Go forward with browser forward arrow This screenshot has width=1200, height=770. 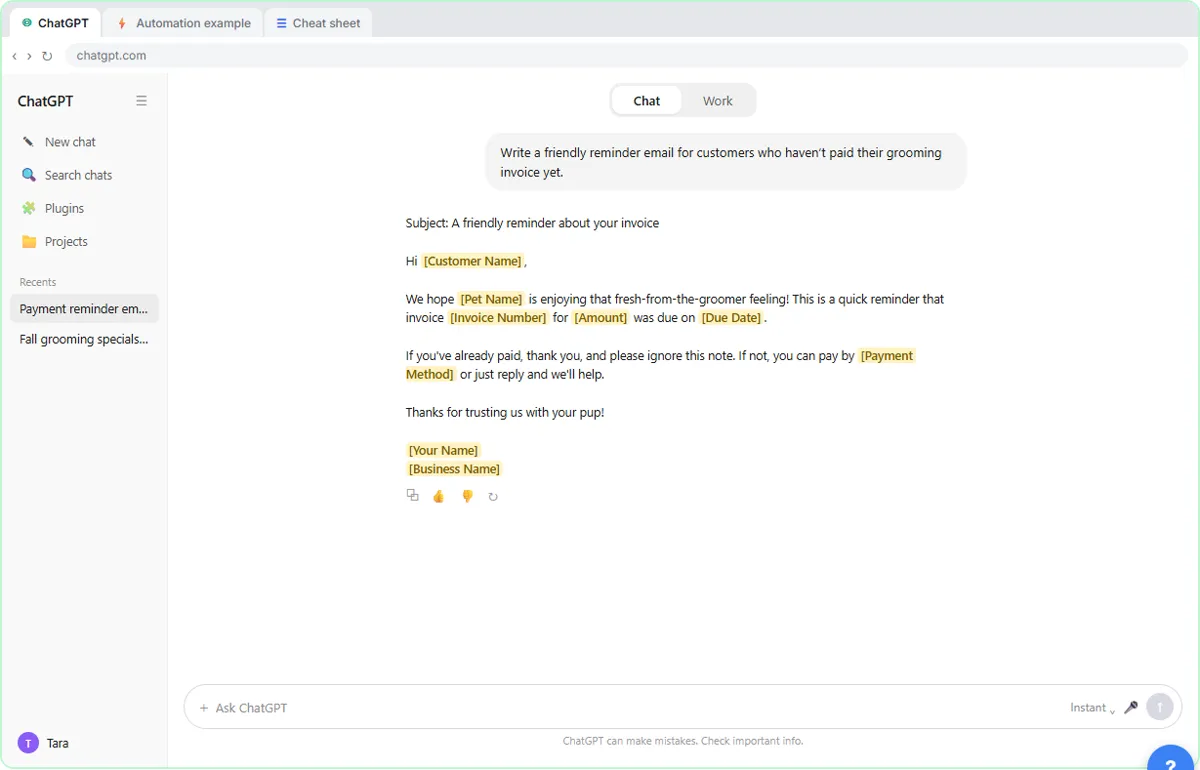point(29,56)
